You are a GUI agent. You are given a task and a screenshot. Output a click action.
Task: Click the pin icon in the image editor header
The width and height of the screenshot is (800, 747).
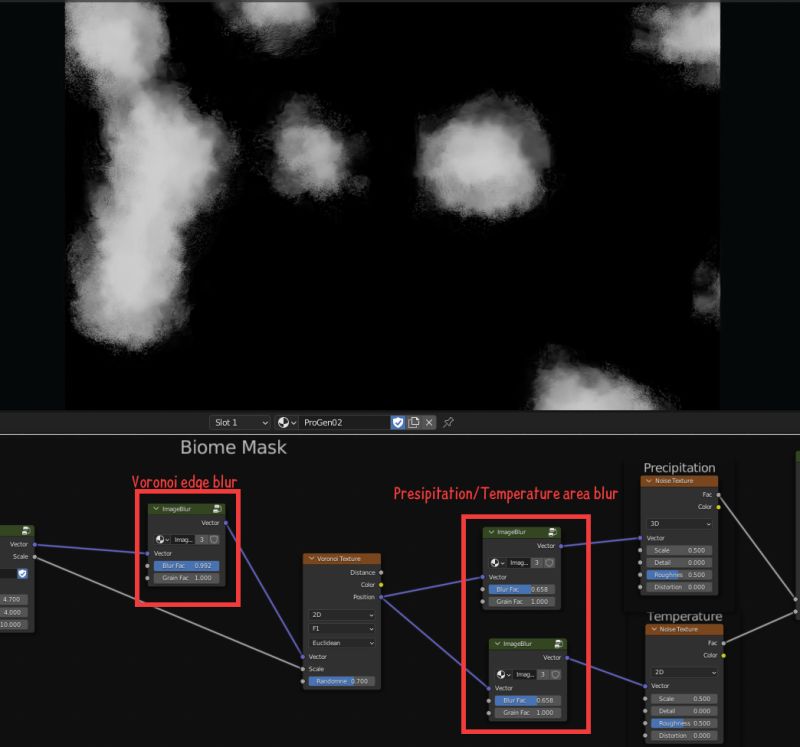[x=447, y=422]
